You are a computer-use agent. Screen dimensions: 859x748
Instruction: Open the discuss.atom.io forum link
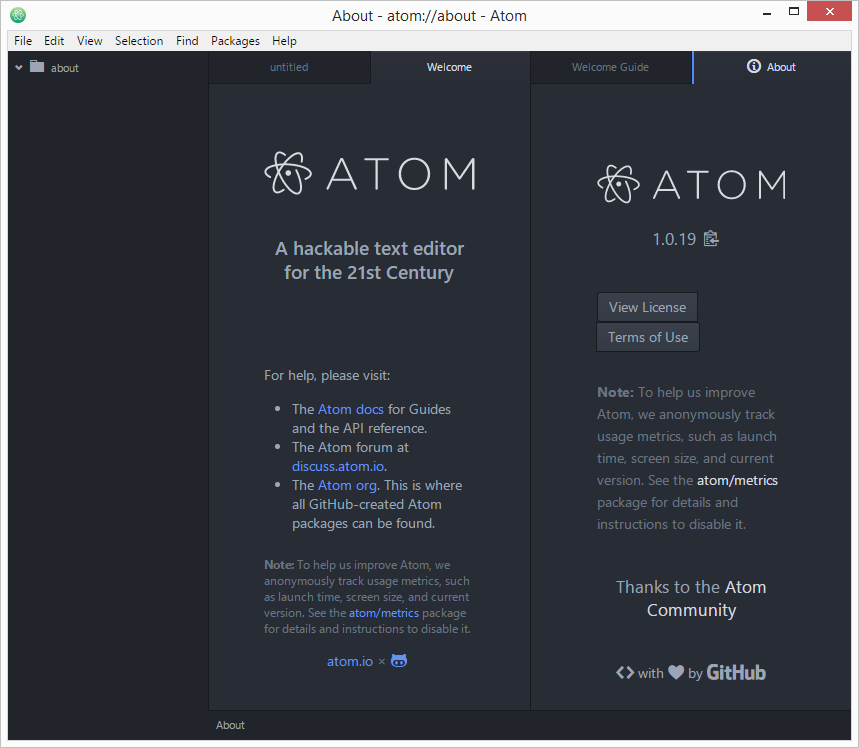[338, 466]
